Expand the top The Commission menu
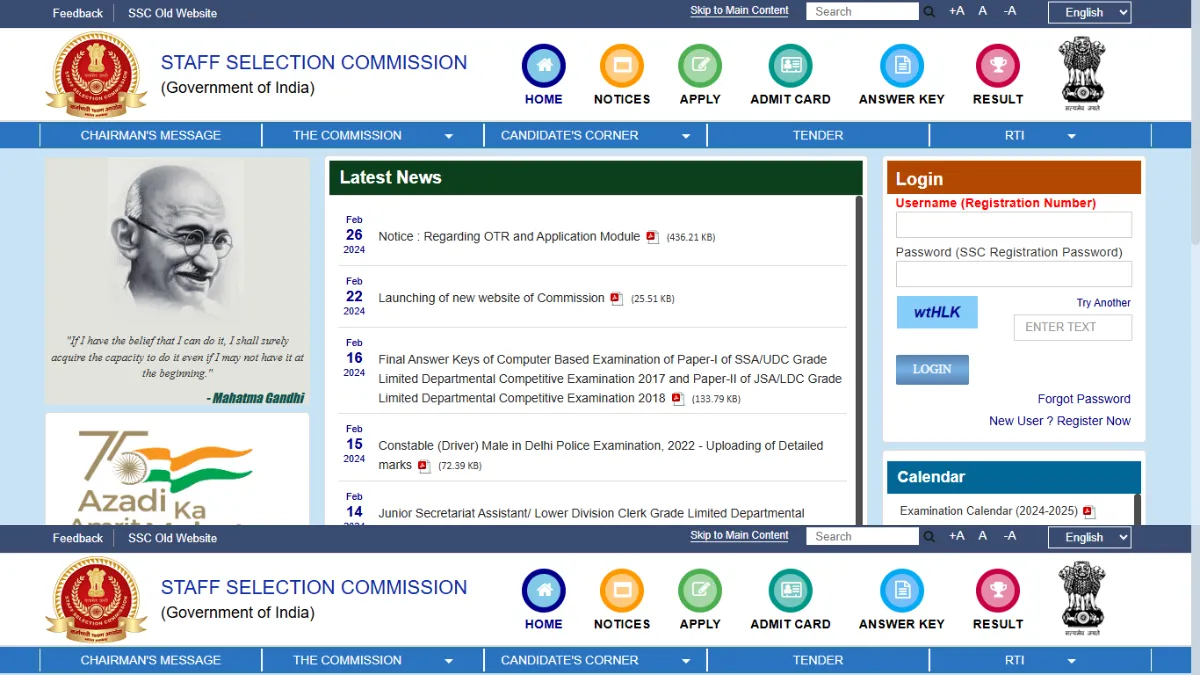The width and height of the screenshot is (1200, 675). 373,135
